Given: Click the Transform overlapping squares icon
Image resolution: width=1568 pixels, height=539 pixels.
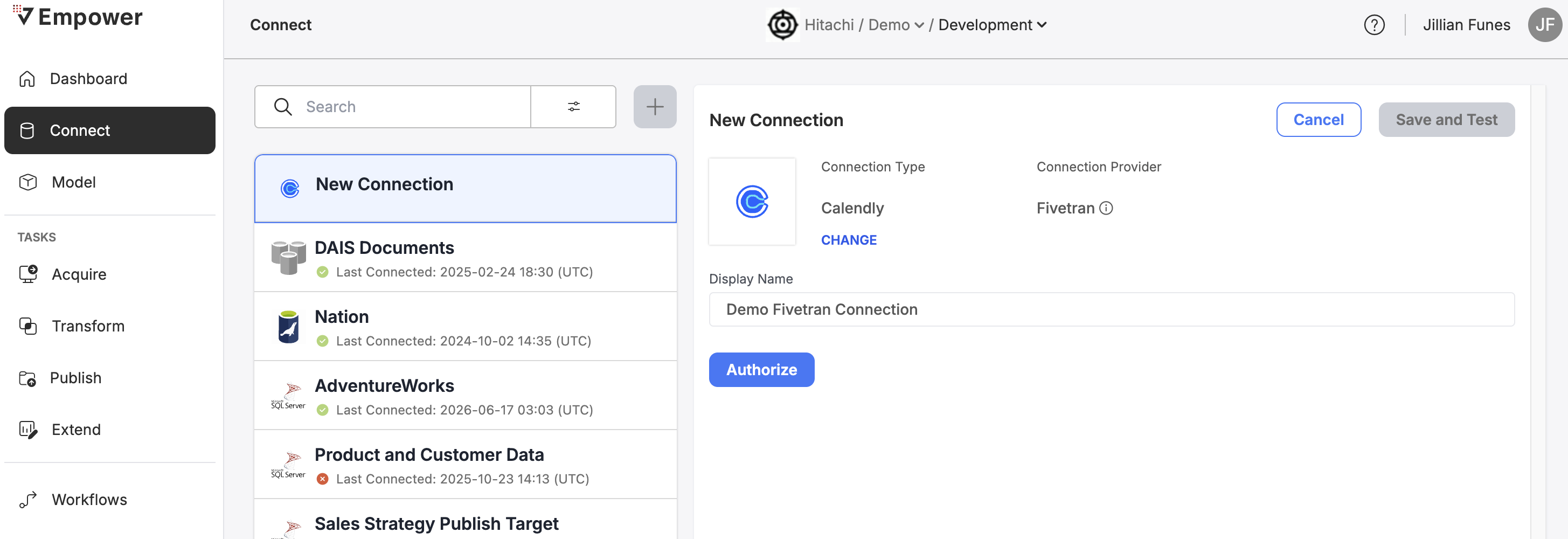Looking at the screenshot, I should 28,326.
